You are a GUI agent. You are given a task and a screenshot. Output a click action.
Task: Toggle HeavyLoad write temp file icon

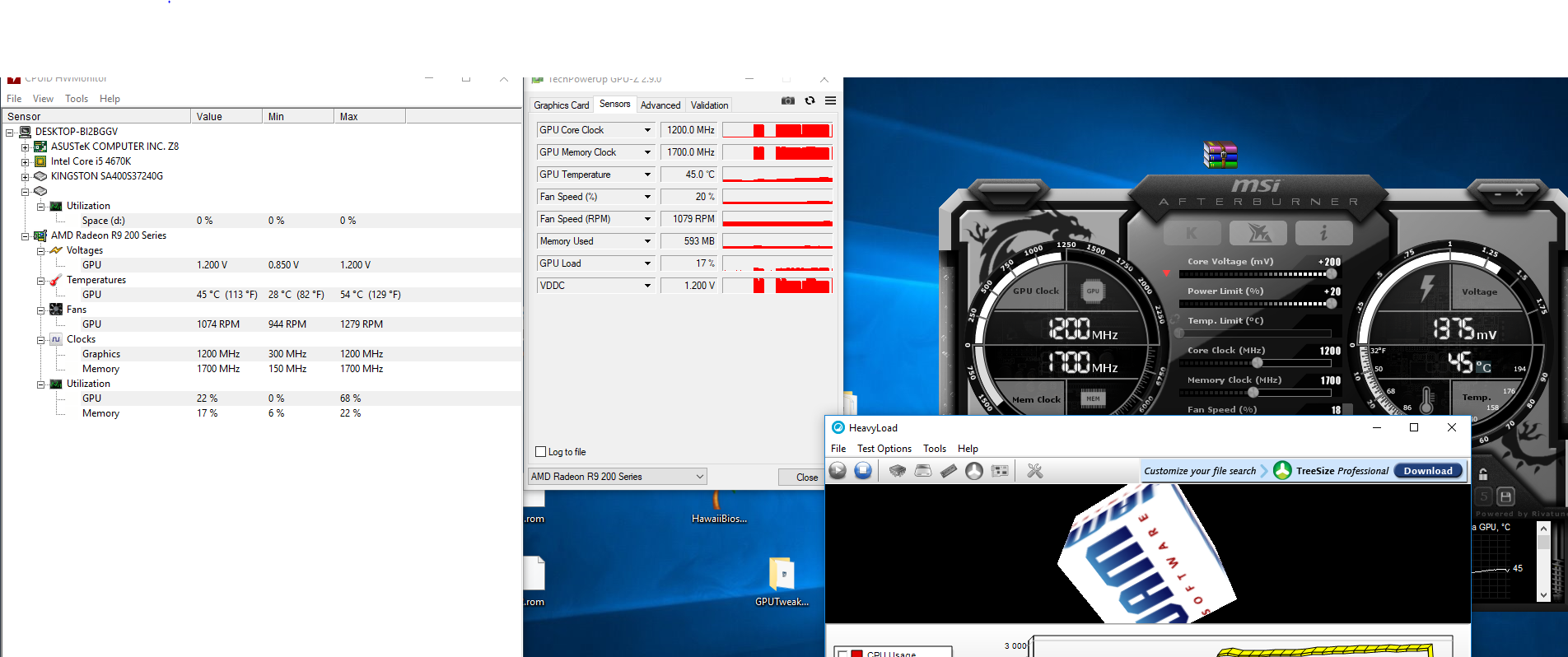click(x=923, y=470)
